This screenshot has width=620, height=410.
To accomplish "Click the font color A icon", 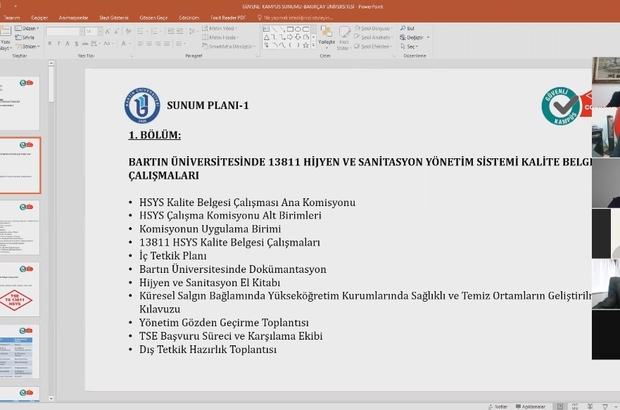I will 123,43.
